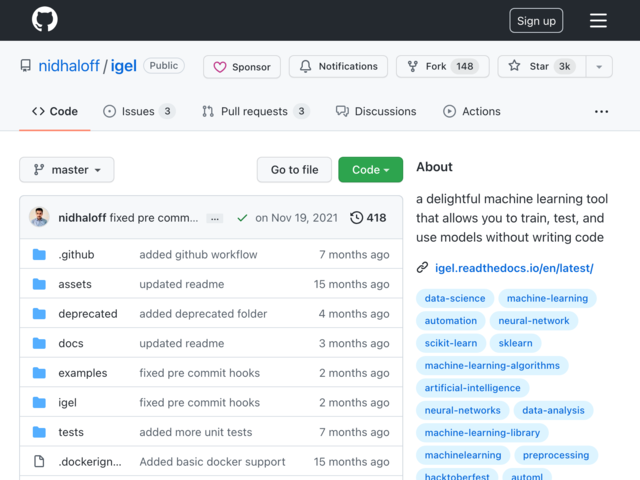Open the GitHub homepage octocat logo
Viewport: 640px width, 480px height.
click(44, 20)
